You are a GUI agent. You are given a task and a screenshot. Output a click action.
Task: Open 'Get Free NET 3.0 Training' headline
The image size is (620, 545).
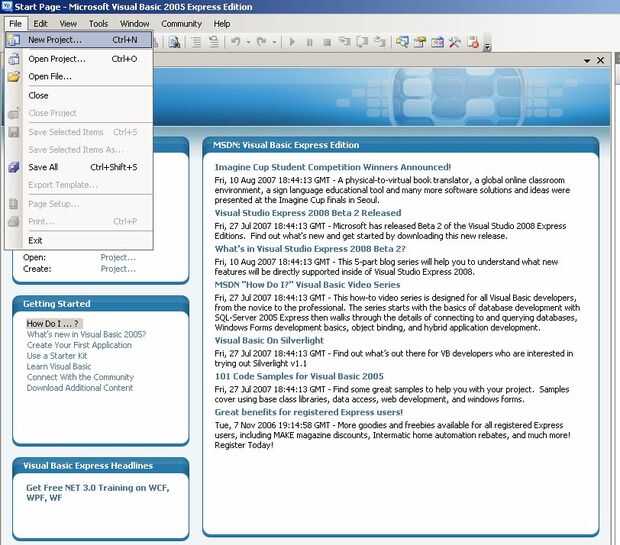97,493
